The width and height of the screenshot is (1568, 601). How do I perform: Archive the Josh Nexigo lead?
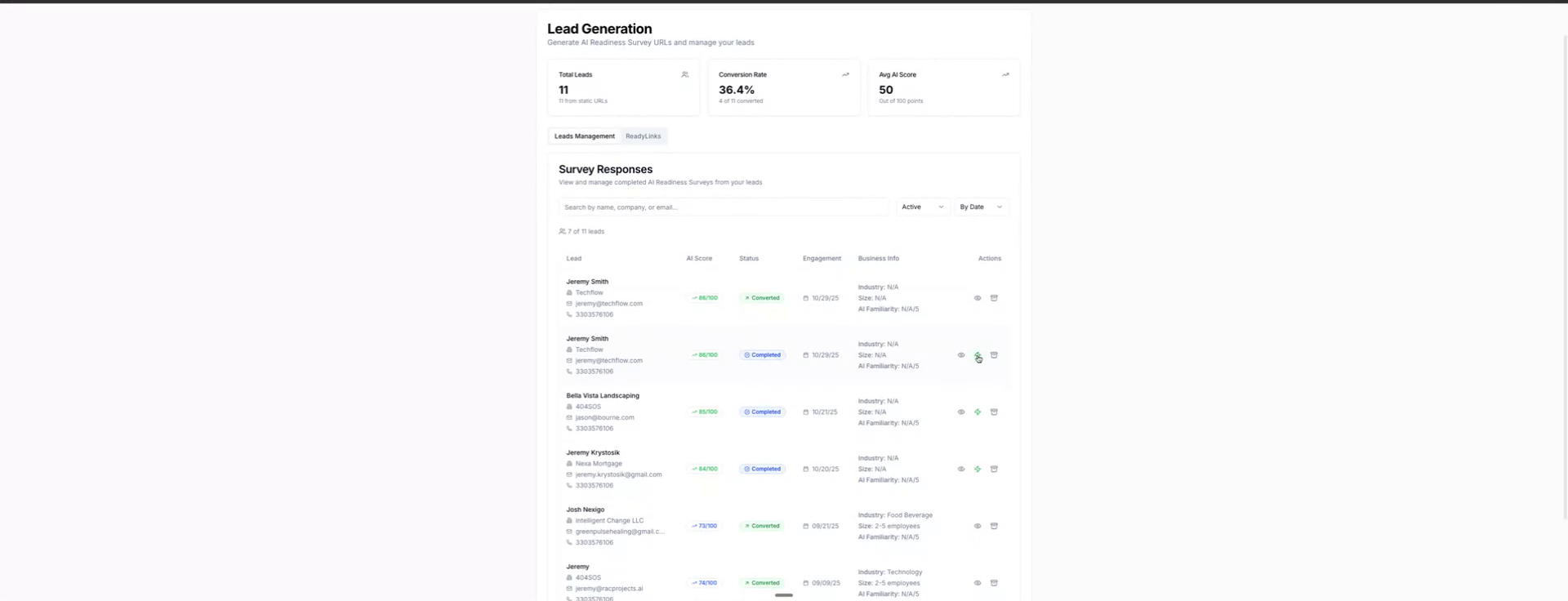pos(994,526)
